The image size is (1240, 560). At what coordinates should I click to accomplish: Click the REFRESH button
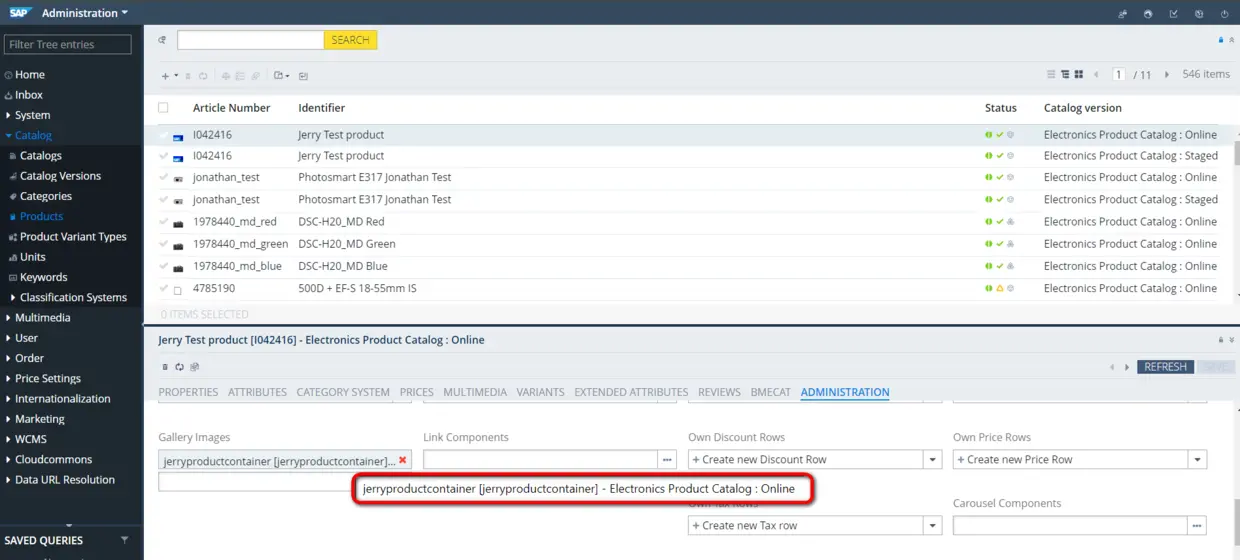click(1165, 367)
